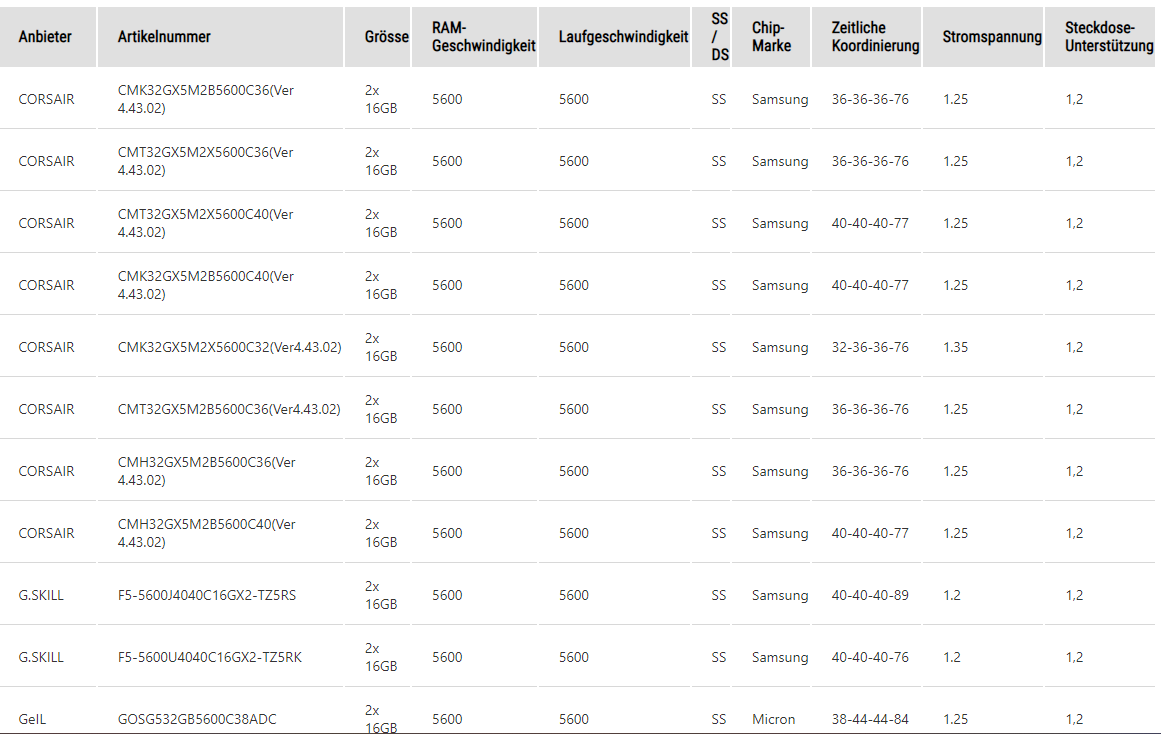Click voltage 1.25 in GeIL row
Viewport: 1161px width, 734px height.
[x=955, y=719]
